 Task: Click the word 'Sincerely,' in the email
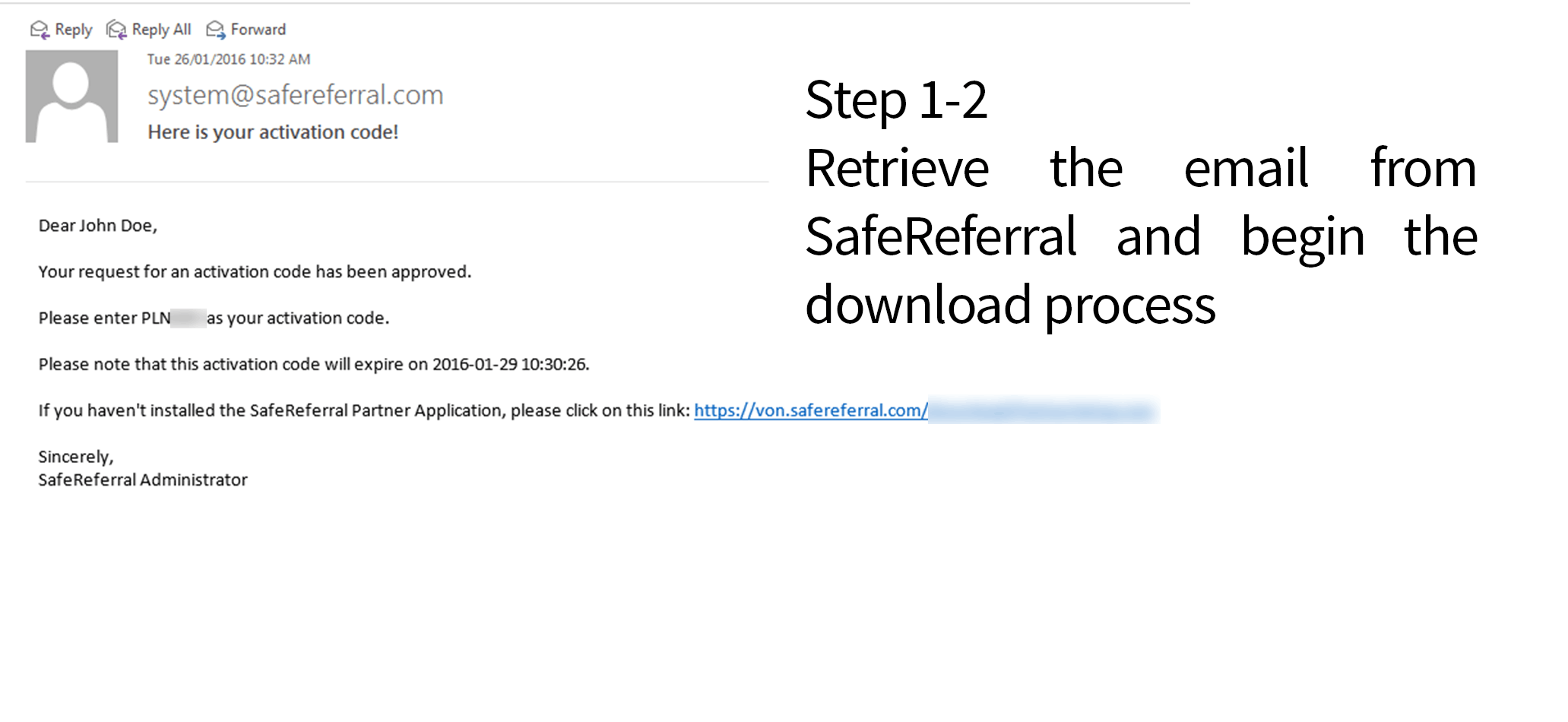click(x=76, y=457)
